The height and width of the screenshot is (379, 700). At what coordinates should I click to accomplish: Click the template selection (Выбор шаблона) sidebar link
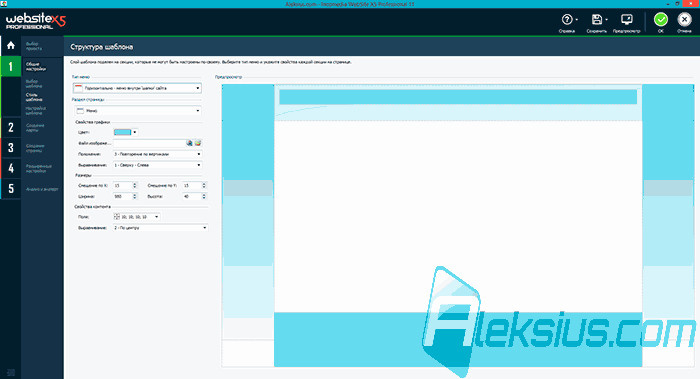33,83
